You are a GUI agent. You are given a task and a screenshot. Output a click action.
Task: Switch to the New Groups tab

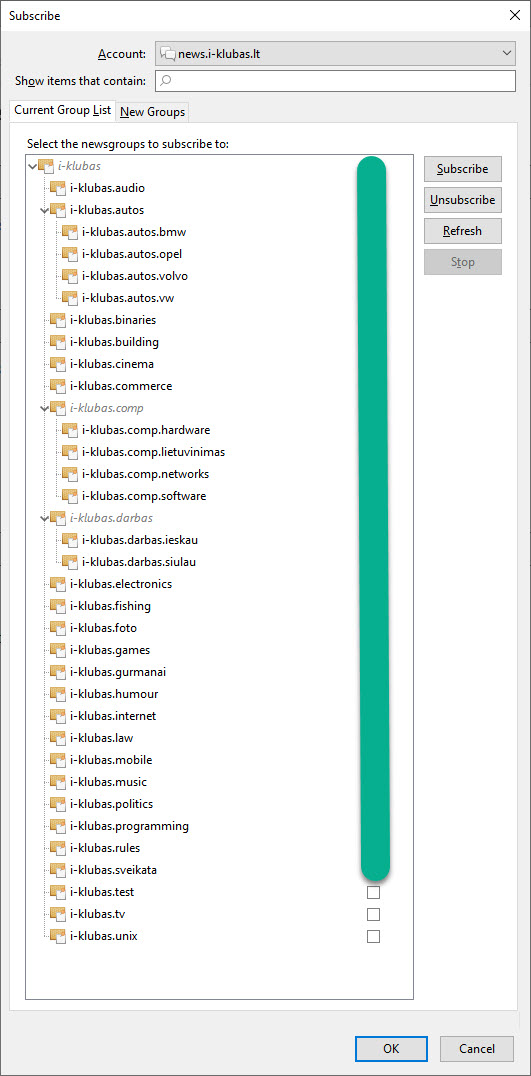click(152, 112)
